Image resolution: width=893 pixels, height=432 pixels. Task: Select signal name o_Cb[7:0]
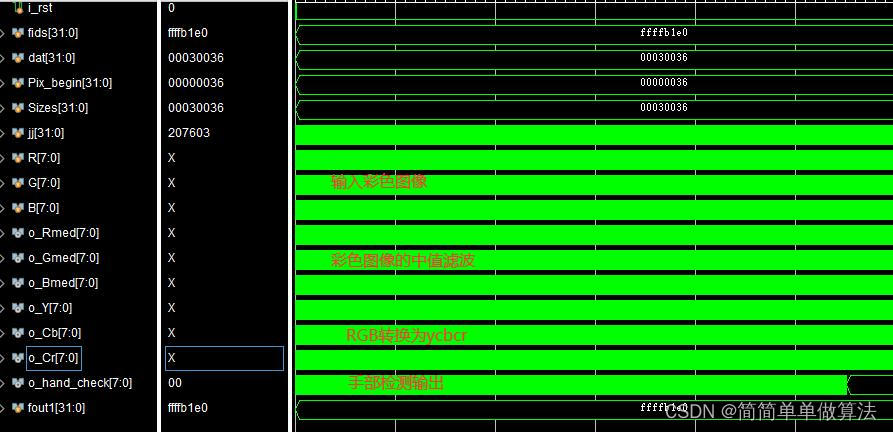tap(54, 334)
